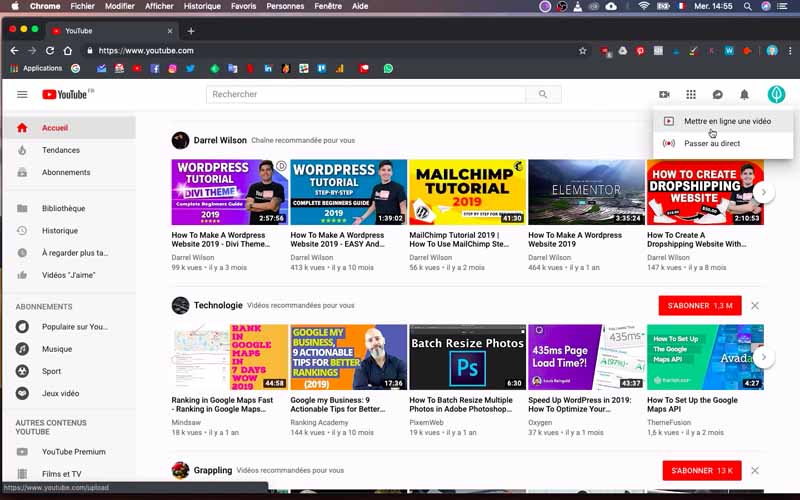The width and height of the screenshot is (800, 500).
Task: Open Vidéos "J'aime" in the sidebar
Action: [x=69, y=275]
